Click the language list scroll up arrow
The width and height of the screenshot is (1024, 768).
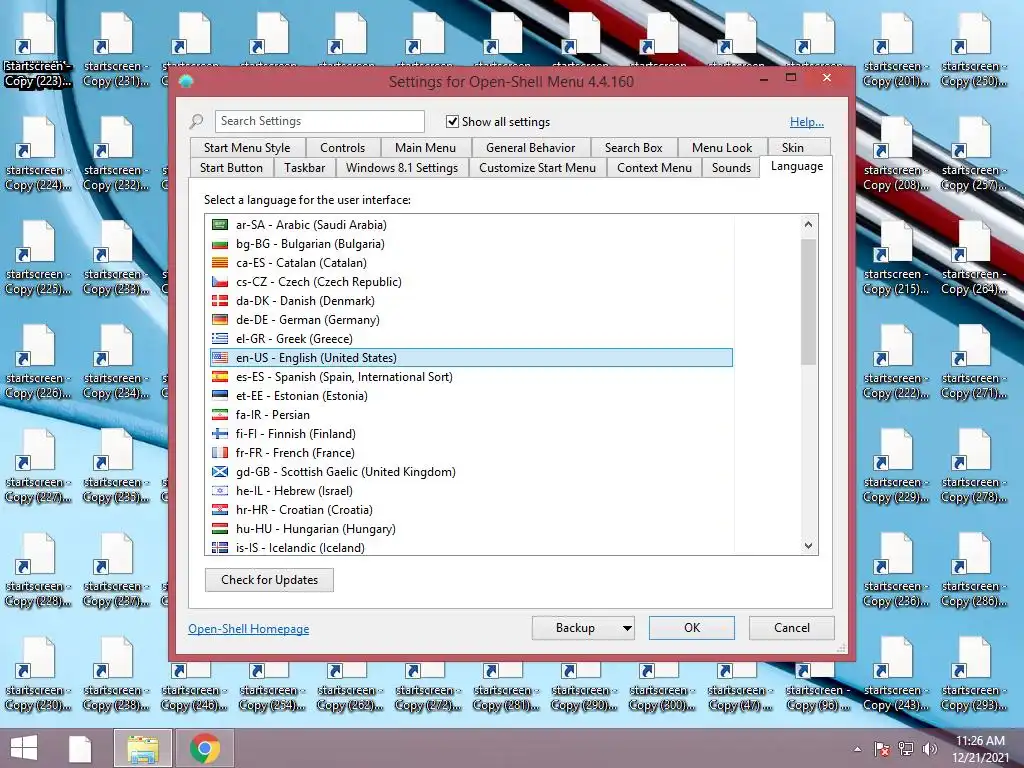[808, 225]
